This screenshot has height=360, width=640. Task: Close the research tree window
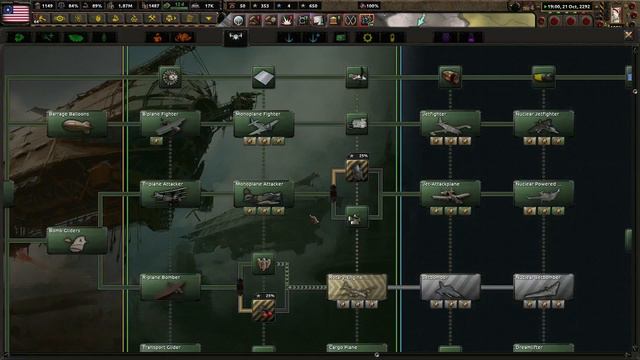(629, 36)
